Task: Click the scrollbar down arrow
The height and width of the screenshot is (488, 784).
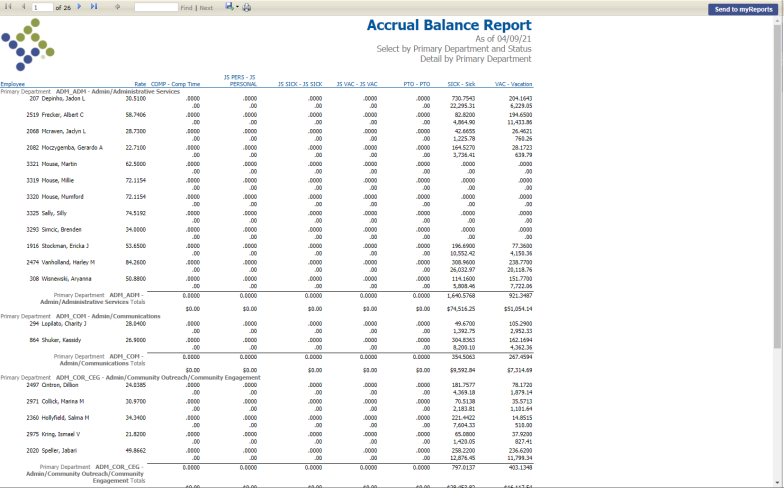Action: [778, 482]
